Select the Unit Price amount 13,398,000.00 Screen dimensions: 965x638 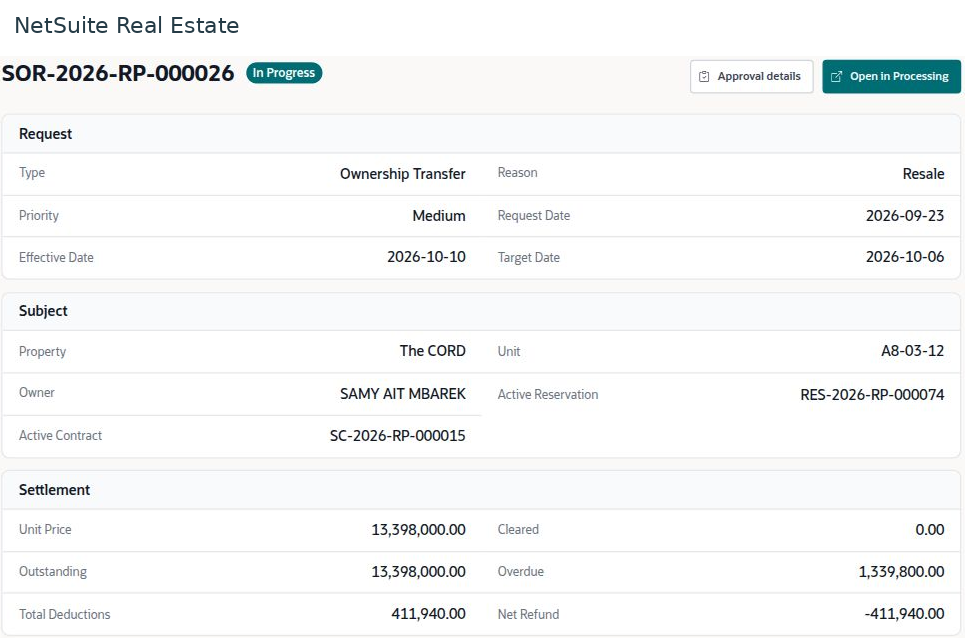[418, 530]
